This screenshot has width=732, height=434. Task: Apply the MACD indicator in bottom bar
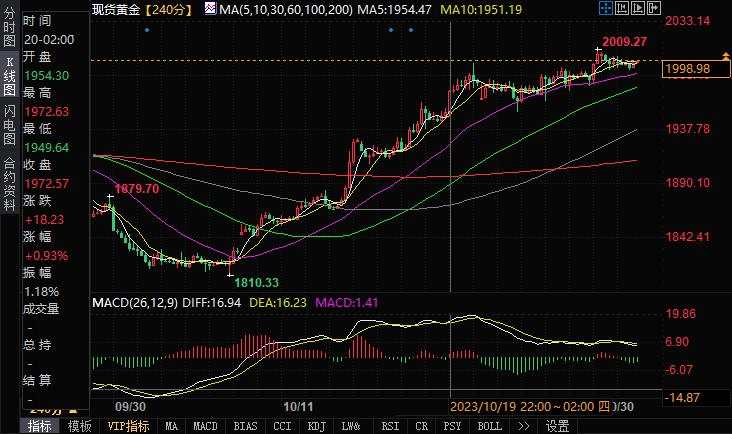205,426
